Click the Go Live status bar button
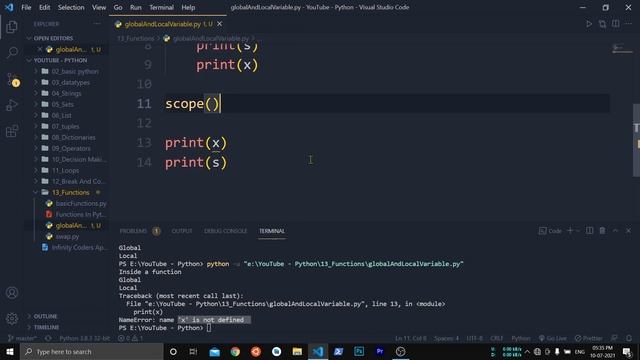The image size is (640, 360). click(x=553, y=338)
